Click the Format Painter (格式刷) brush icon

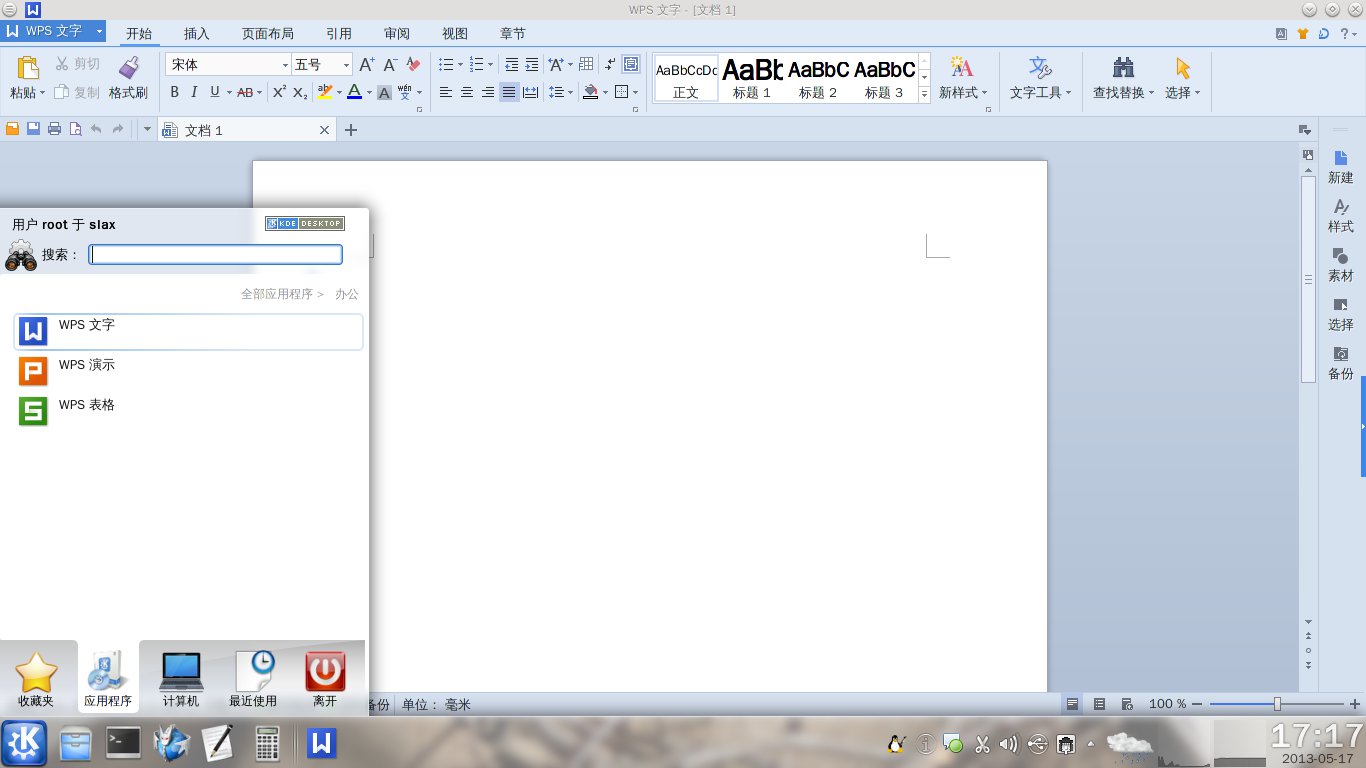click(128, 67)
